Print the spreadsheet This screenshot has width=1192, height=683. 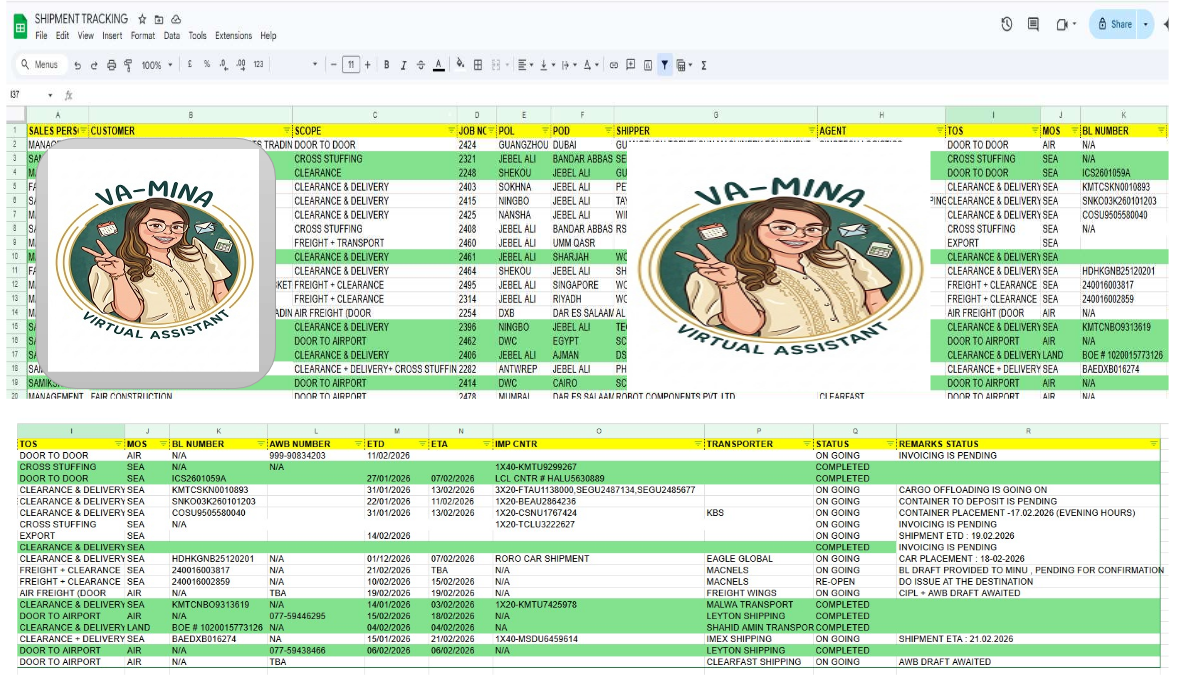tap(112, 65)
